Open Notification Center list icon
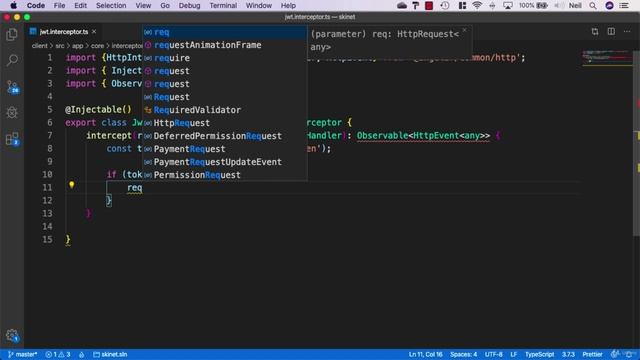 [624, 5]
